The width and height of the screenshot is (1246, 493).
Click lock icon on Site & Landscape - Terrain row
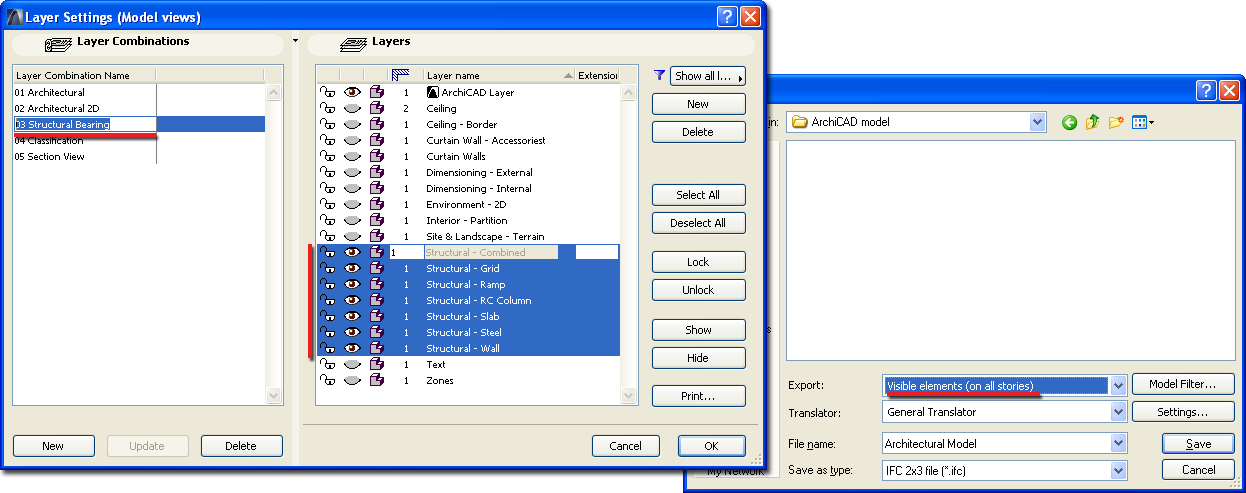(x=327, y=237)
